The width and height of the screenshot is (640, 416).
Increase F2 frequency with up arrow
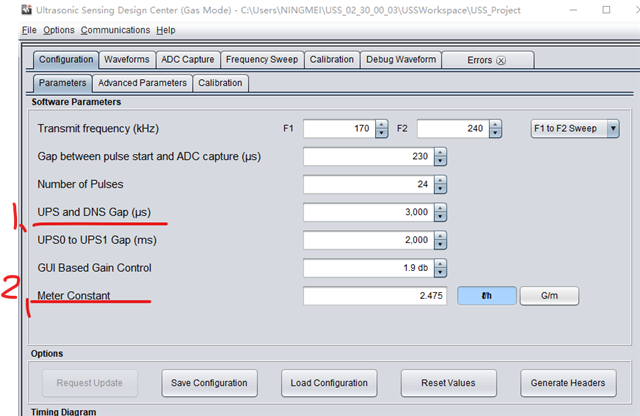pos(495,125)
